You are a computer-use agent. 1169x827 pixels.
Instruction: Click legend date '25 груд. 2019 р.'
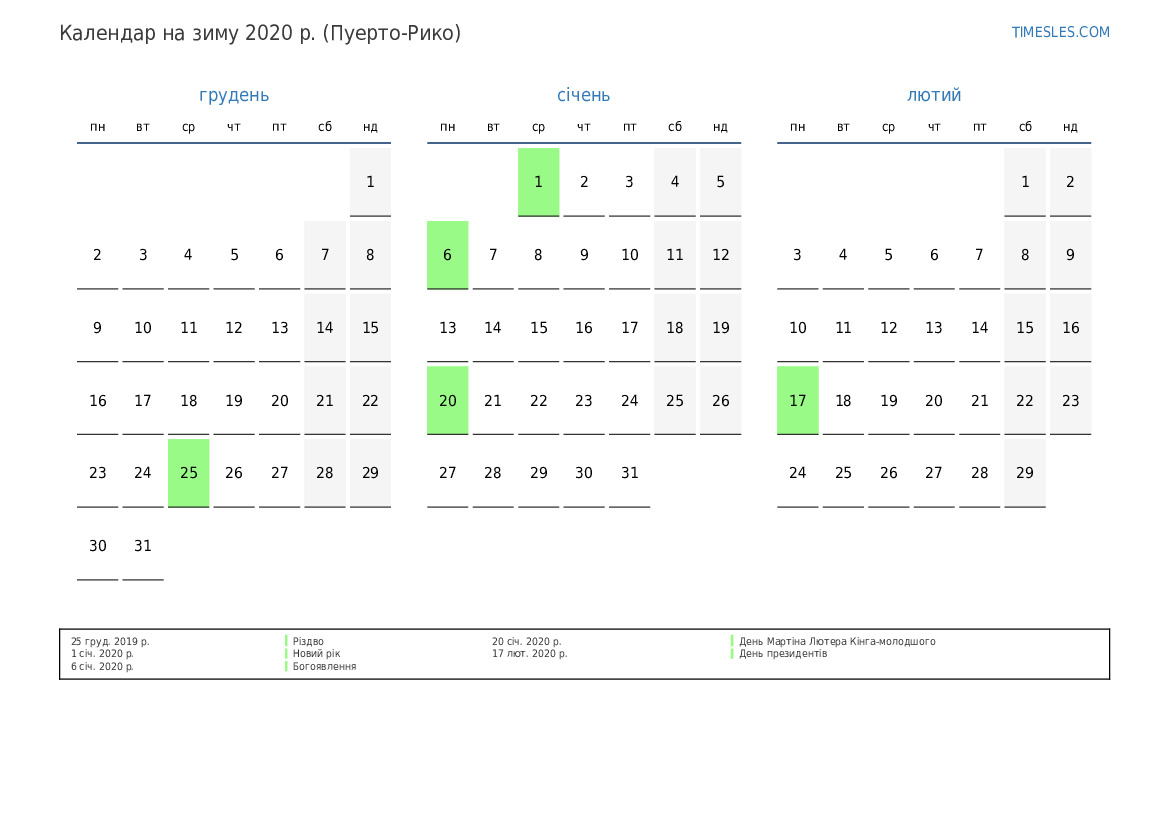pyautogui.click(x=110, y=641)
